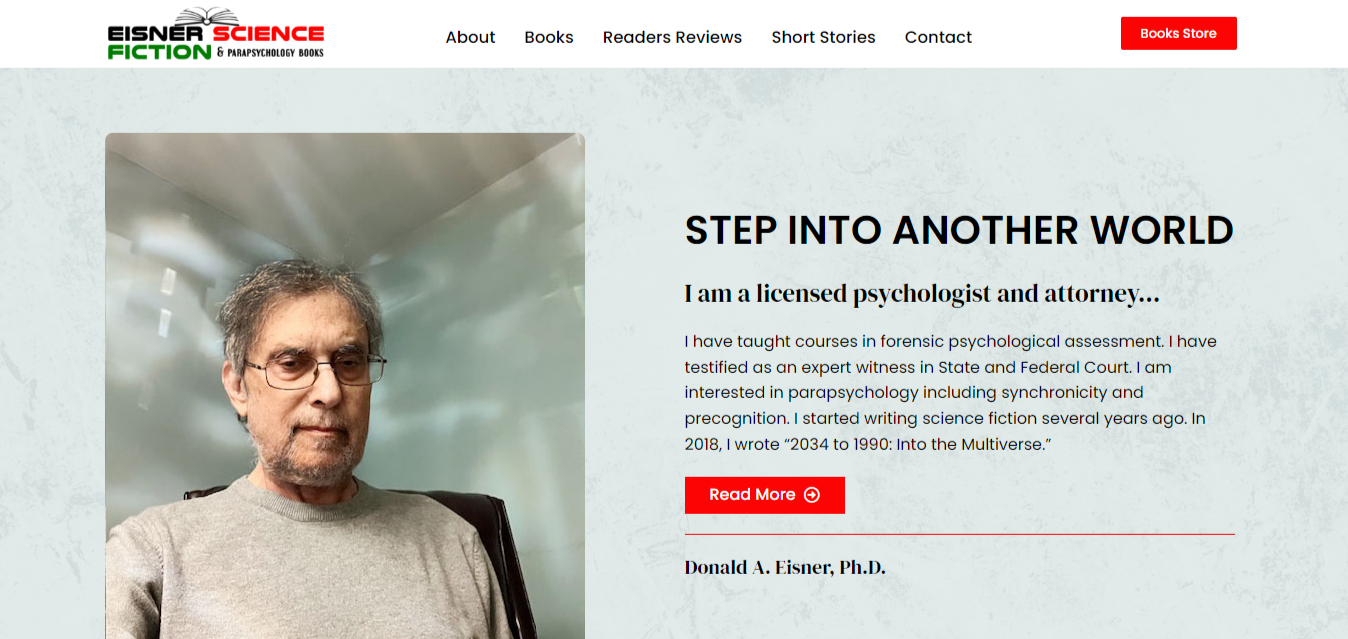Click the Parapsychology Books tagline in the logo
This screenshot has width=1348, height=639.
[x=270, y=52]
